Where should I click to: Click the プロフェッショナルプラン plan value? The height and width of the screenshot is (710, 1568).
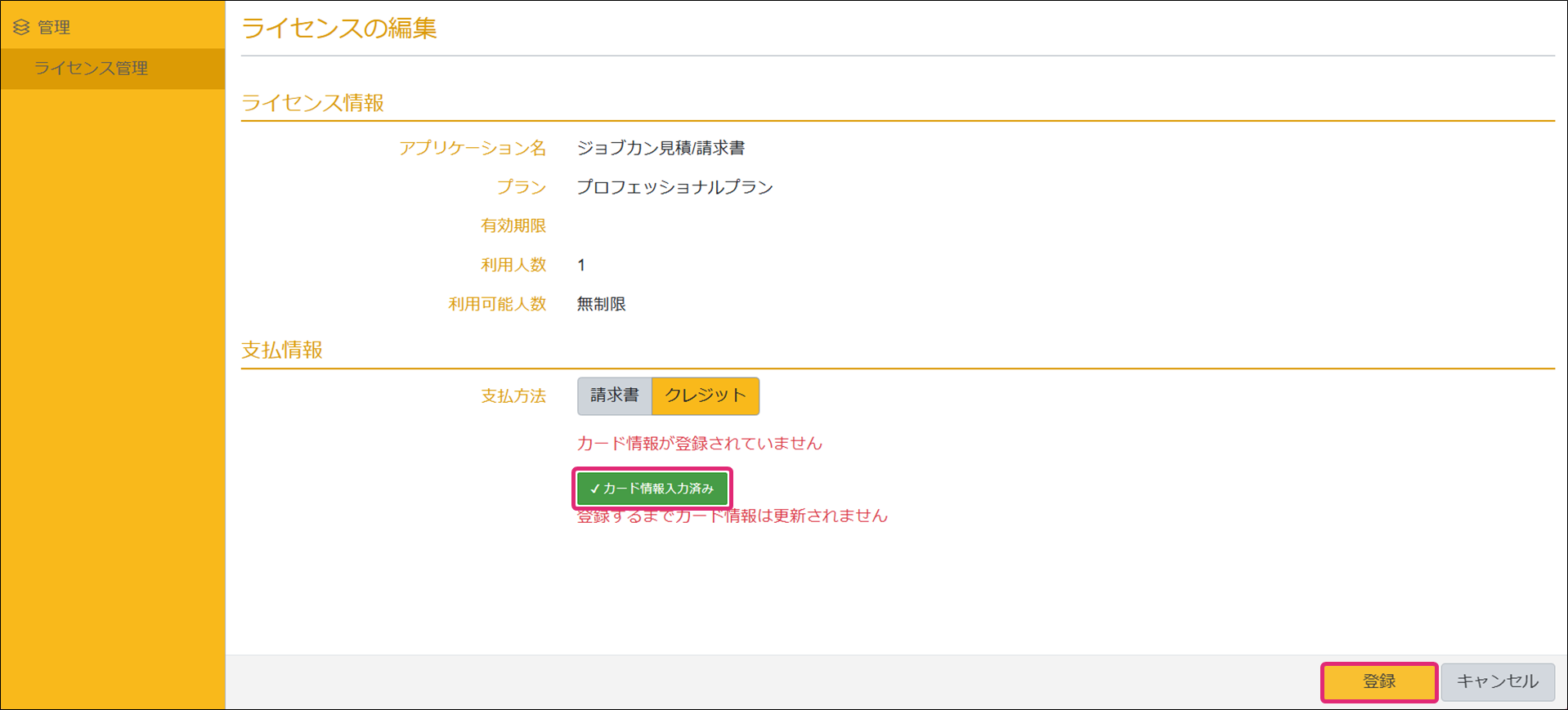point(674,187)
